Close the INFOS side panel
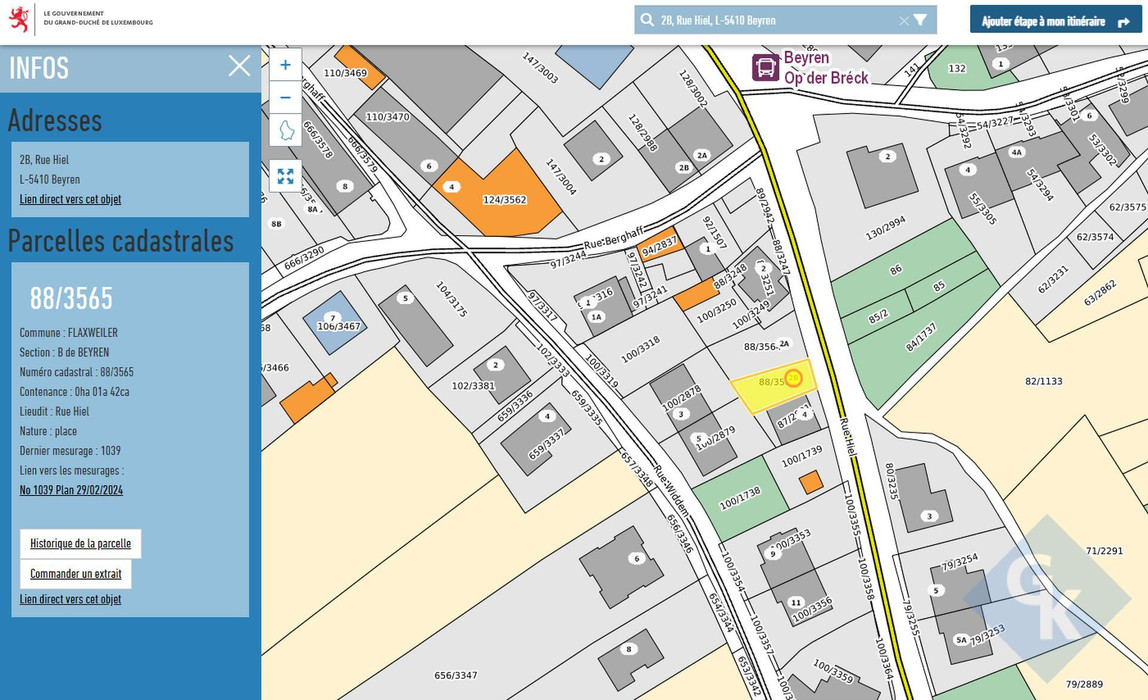The width and height of the screenshot is (1148, 700). pos(239,66)
